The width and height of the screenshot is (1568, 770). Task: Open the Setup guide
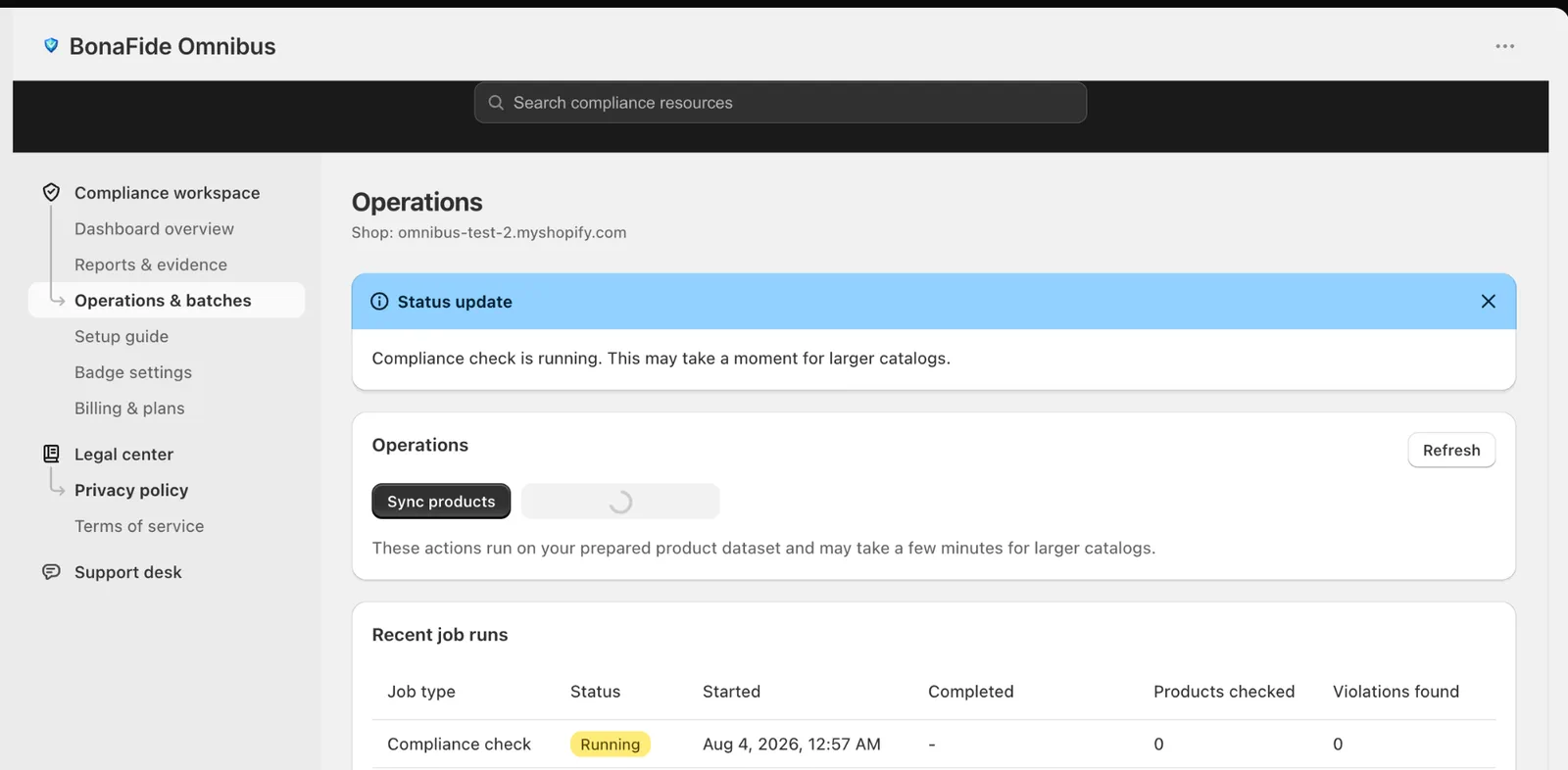pyautogui.click(x=122, y=336)
